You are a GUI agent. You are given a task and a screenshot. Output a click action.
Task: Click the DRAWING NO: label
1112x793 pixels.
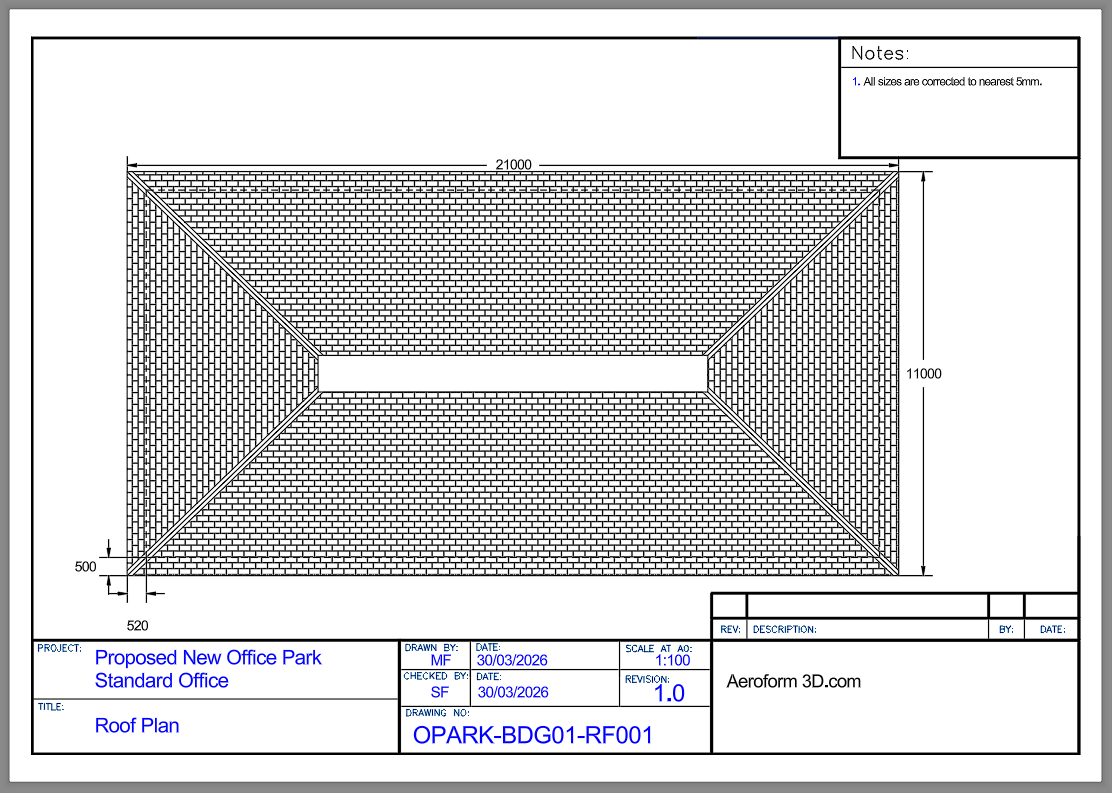[x=437, y=713]
